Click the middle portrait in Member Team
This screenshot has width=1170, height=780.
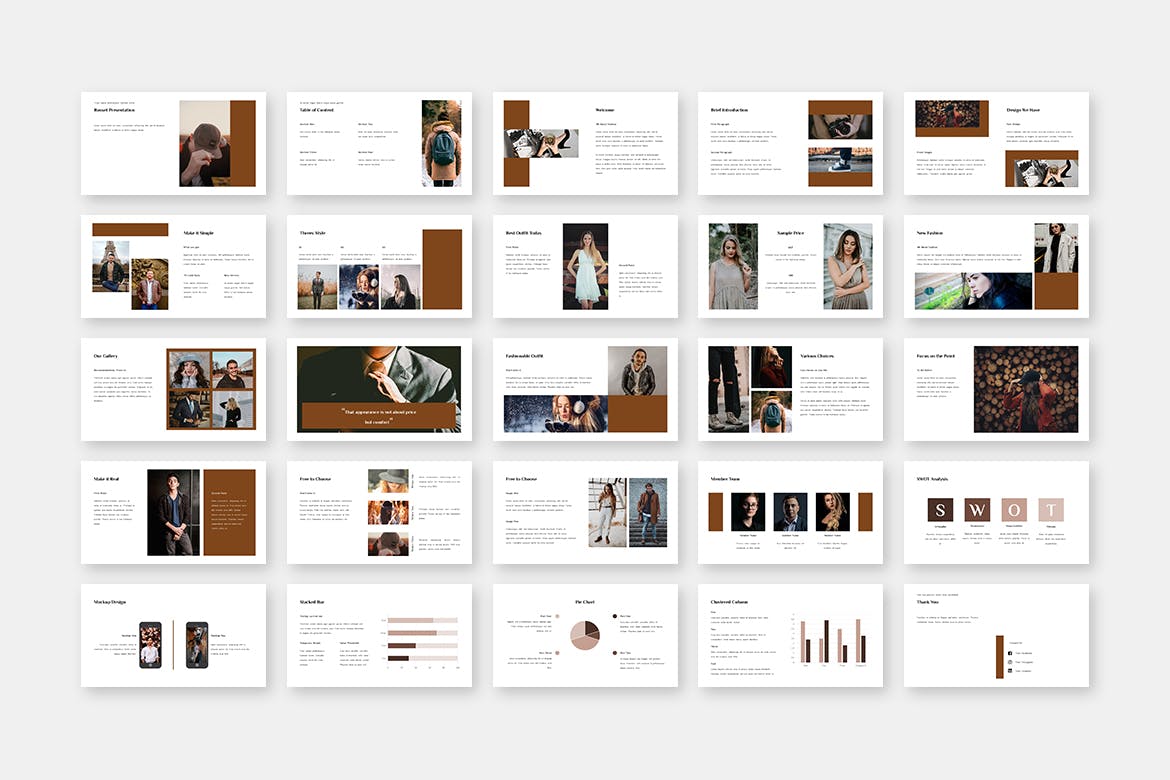pyautogui.click(x=790, y=511)
